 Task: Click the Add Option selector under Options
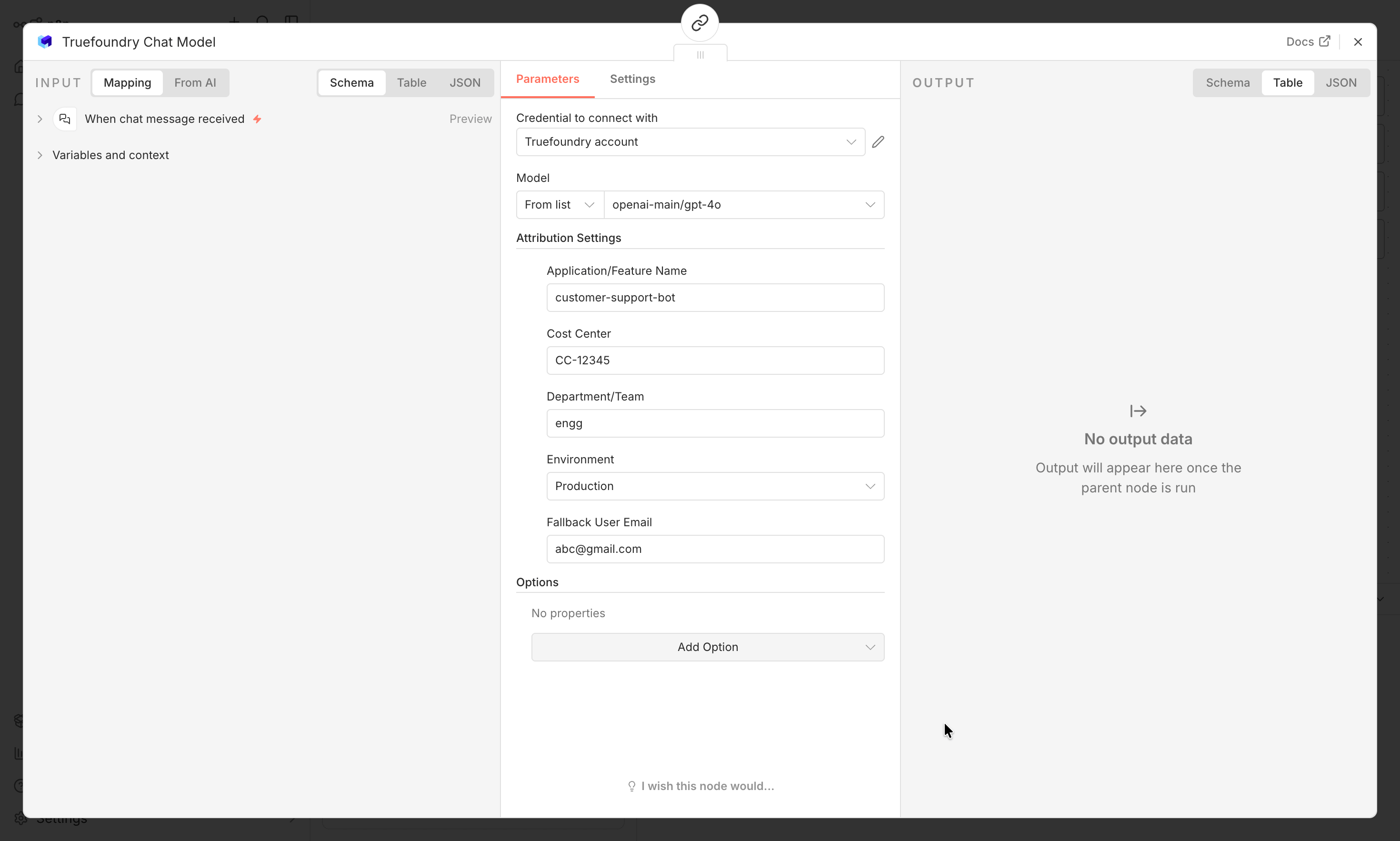pyautogui.click(x=707, y=647)
